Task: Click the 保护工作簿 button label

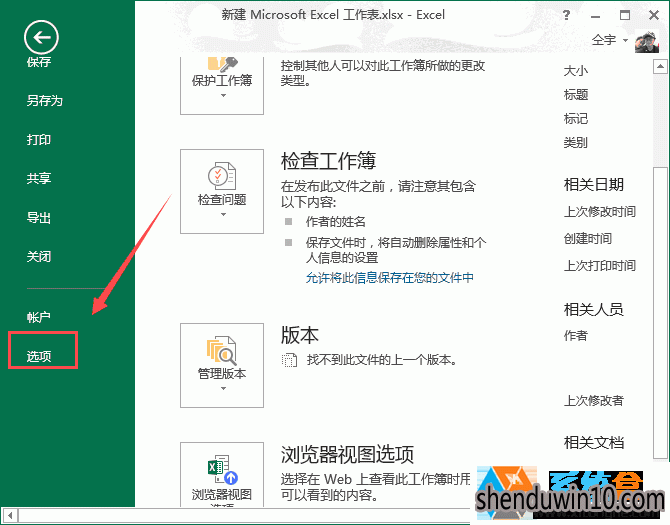Action: click(222, 80)
